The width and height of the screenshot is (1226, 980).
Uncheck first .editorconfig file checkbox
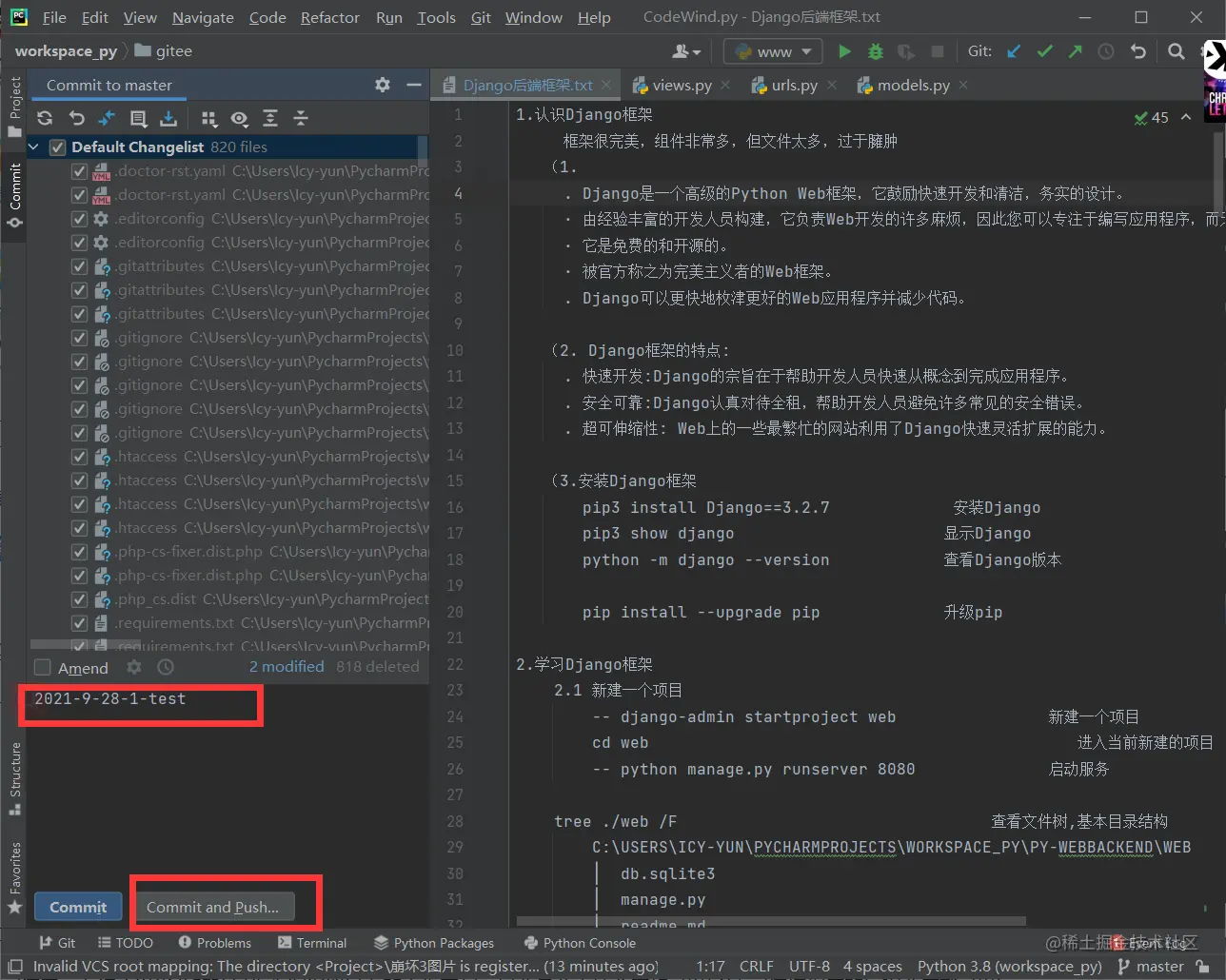[x=80, y=219]
